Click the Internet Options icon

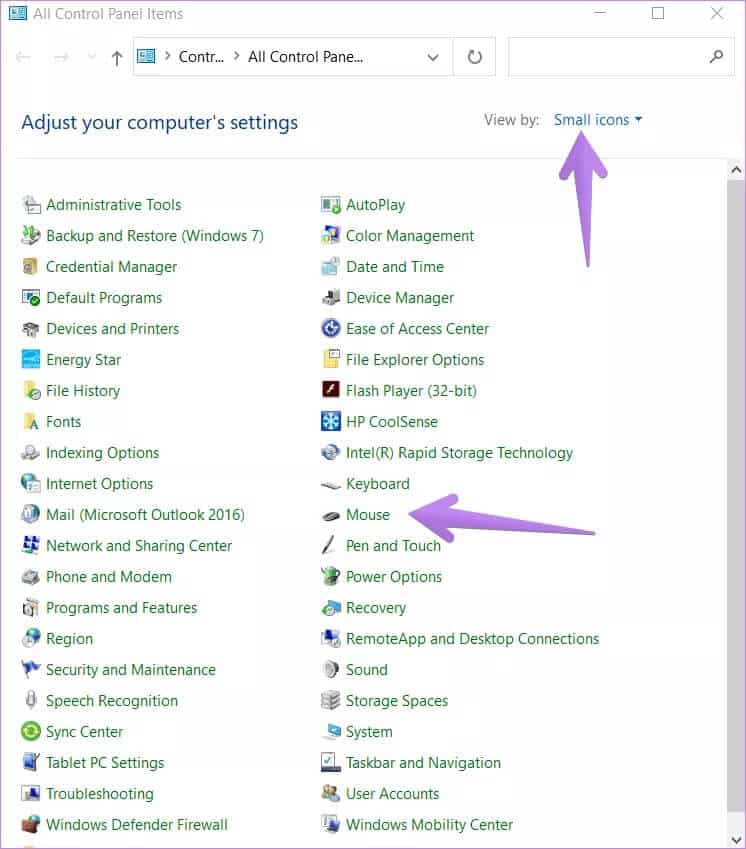click(x=31, y=484)
